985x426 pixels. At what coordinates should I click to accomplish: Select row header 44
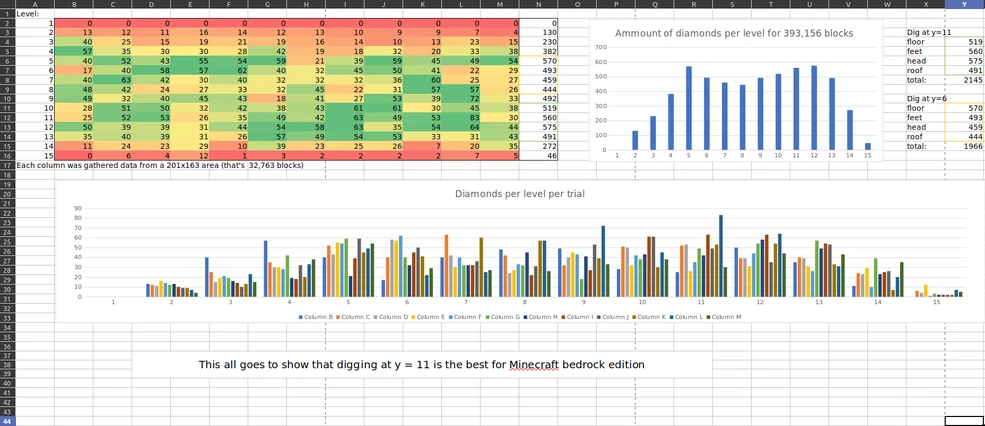click(6, 421)
